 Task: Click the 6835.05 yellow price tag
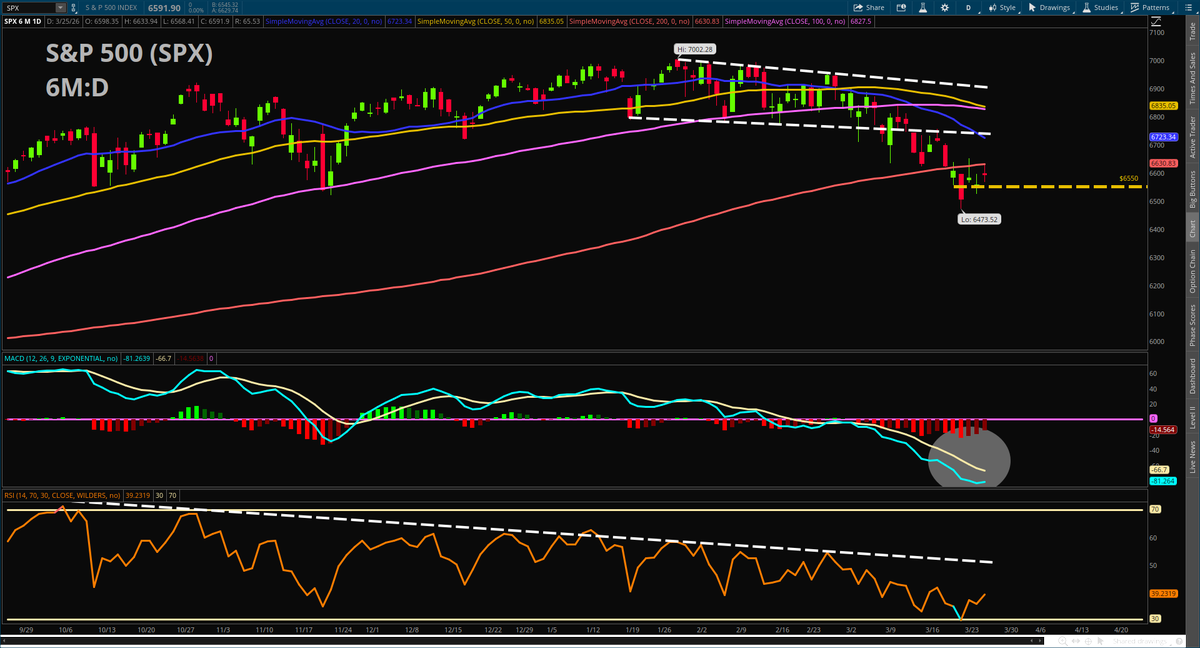click(x=1162, y=105)
